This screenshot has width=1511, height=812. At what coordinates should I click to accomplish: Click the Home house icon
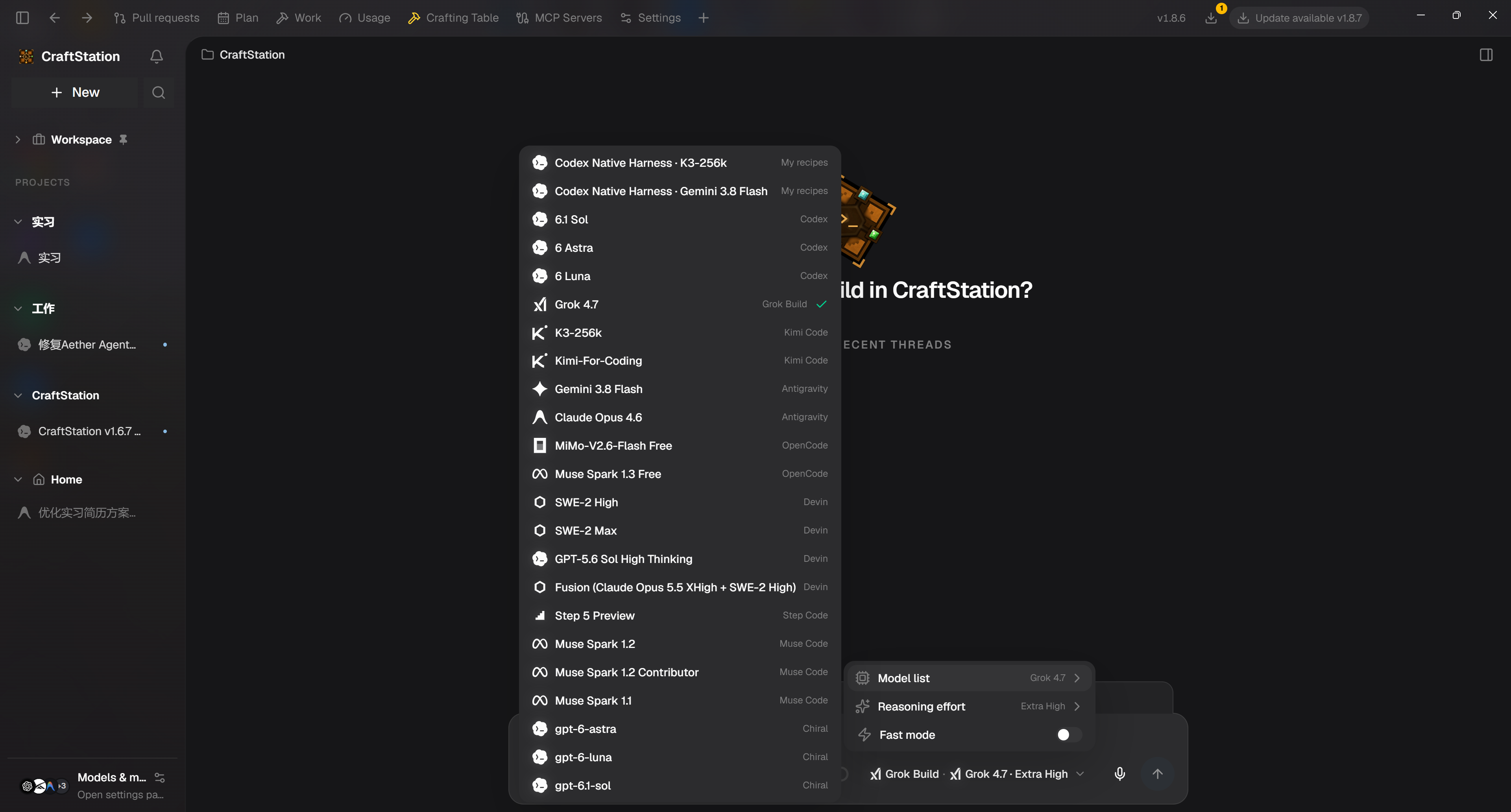tap(39, 479)
